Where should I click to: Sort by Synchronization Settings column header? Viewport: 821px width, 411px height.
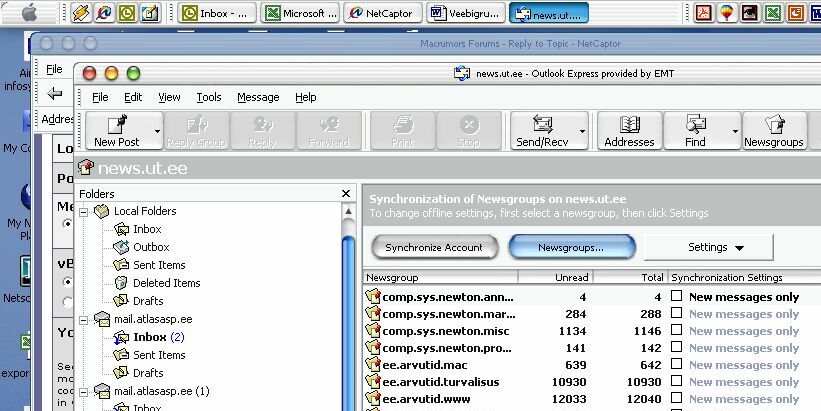[x=745, y=277]
